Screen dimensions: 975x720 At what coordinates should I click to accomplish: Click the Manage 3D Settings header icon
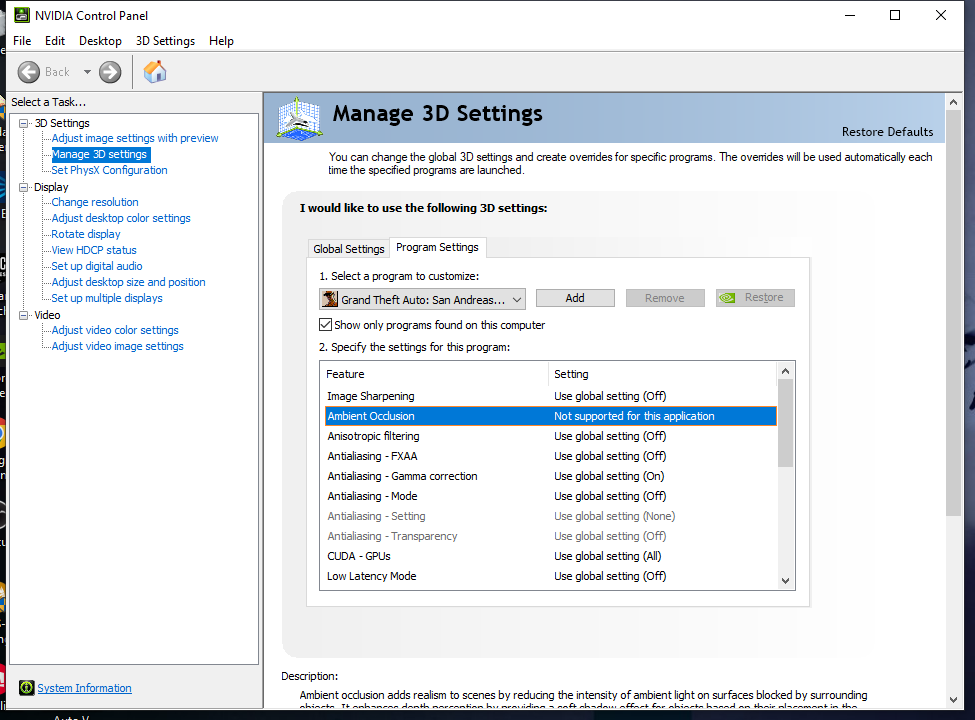coord(299,118)
